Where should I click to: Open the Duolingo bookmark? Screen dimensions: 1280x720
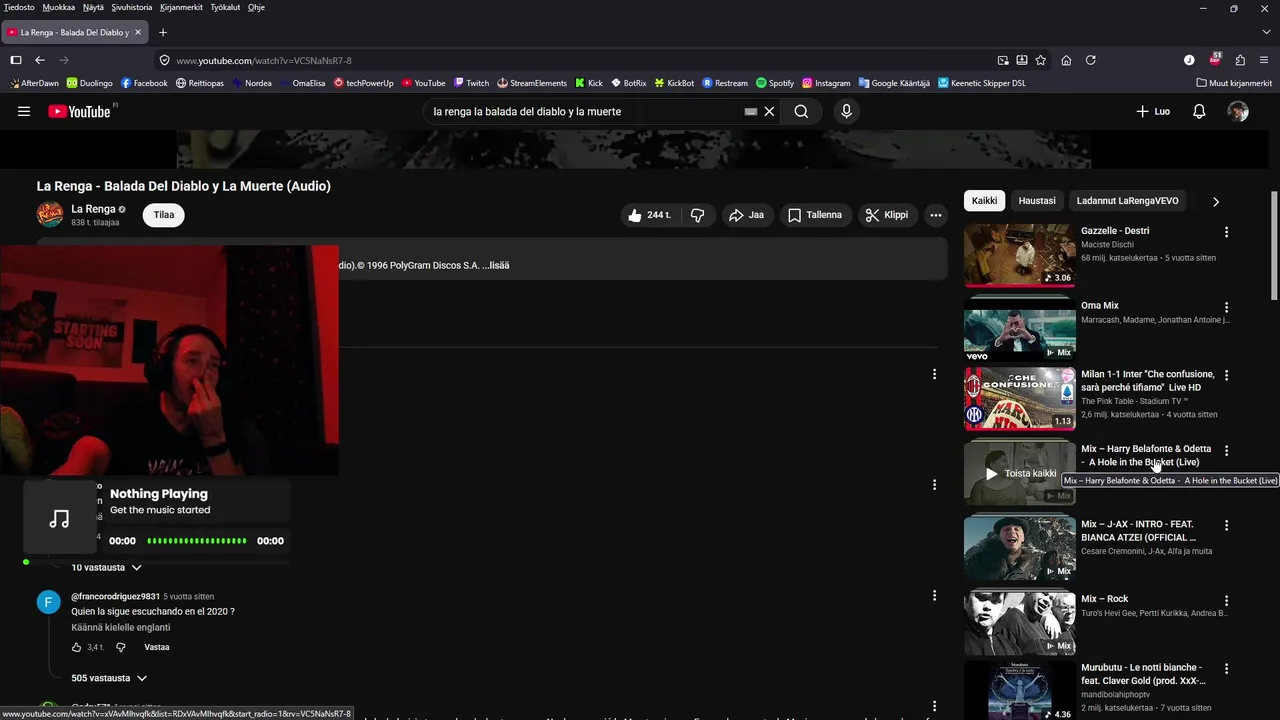[89, 83]
